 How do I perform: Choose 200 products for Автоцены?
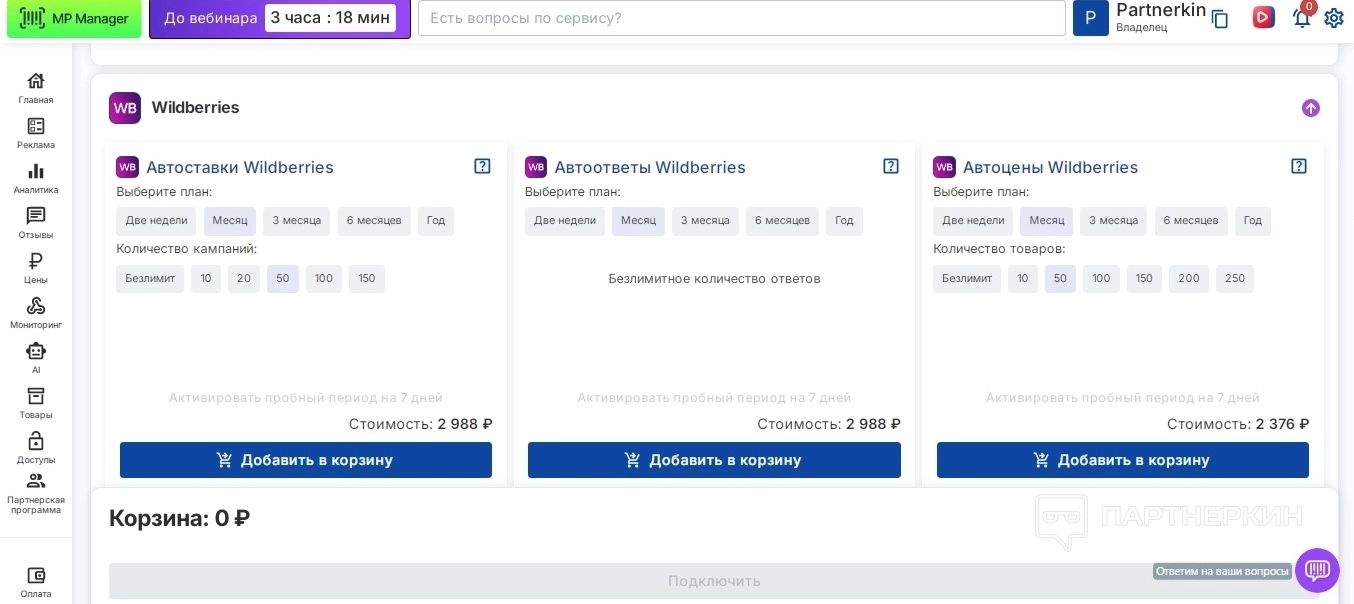pos(1189,279)
